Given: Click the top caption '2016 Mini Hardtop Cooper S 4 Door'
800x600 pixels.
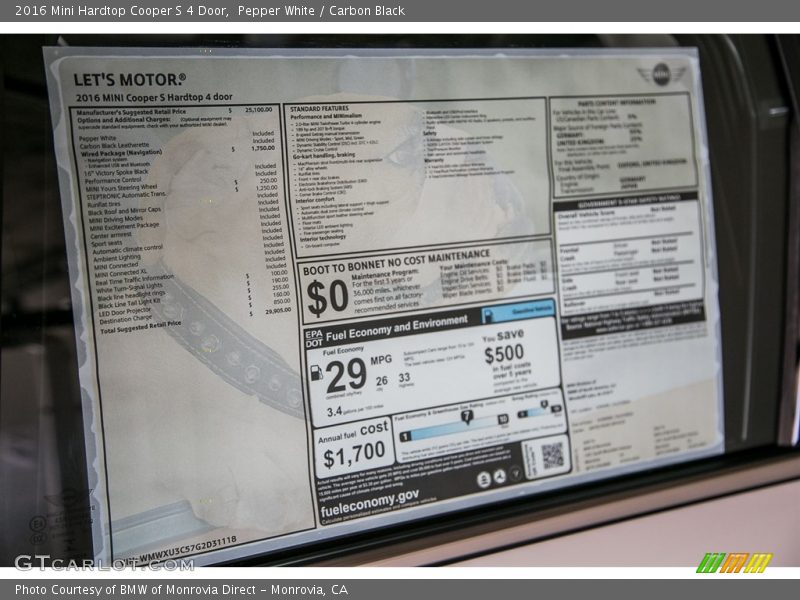Looking at the screenshot, I should 121,11.
